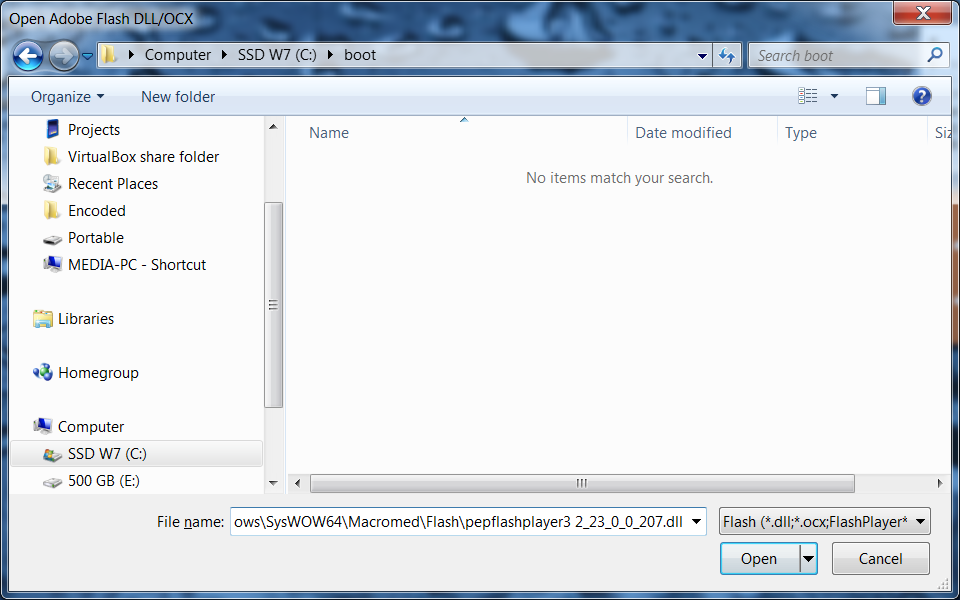960x600 pixels.
Task: Expand the File name history dropdown arrow
Action: pyautogui.click(x=696, y=522)
